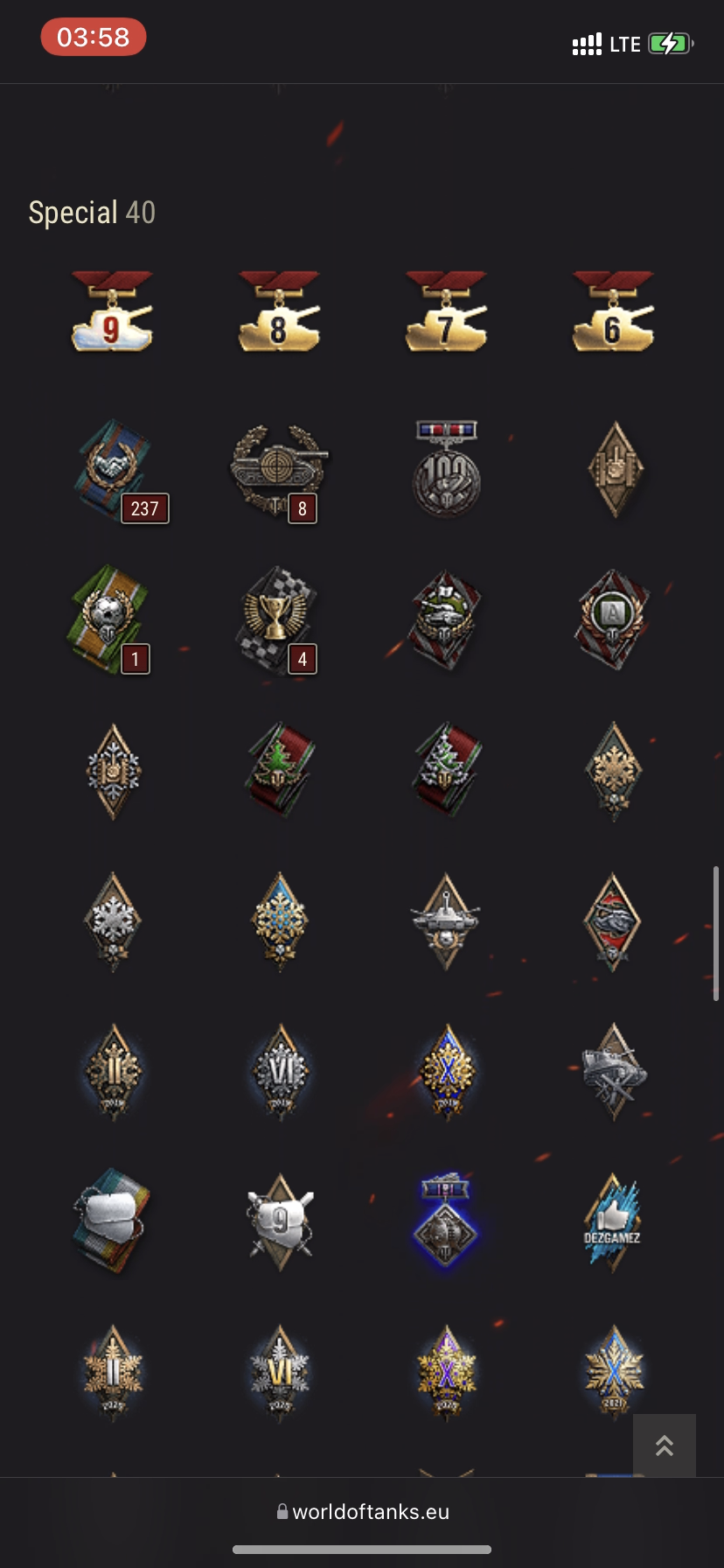The width and height of the screenshot is (724, 1568).
Task: Tap the blue X 2019 diamond badge
Action: pyautogui.click(x=447, y=1071)
